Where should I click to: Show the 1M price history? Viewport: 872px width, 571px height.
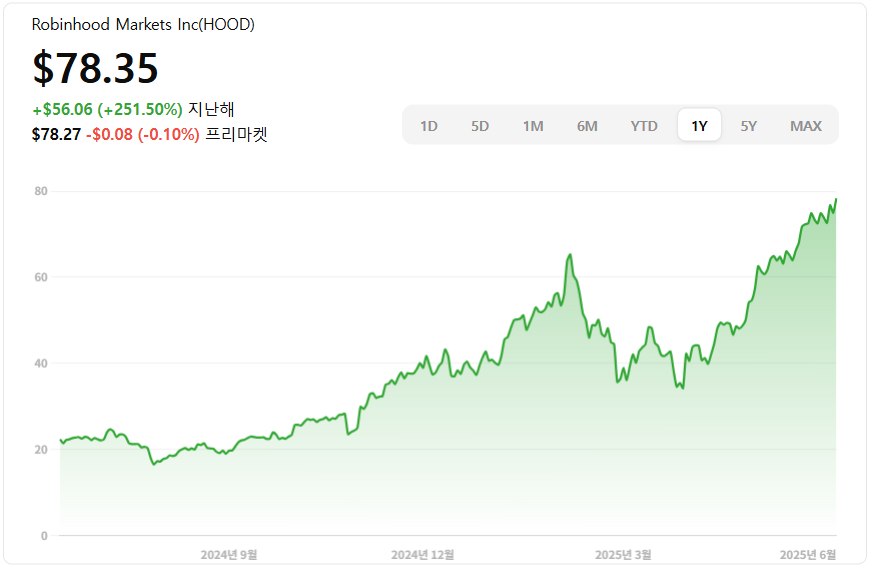point(533,126)
